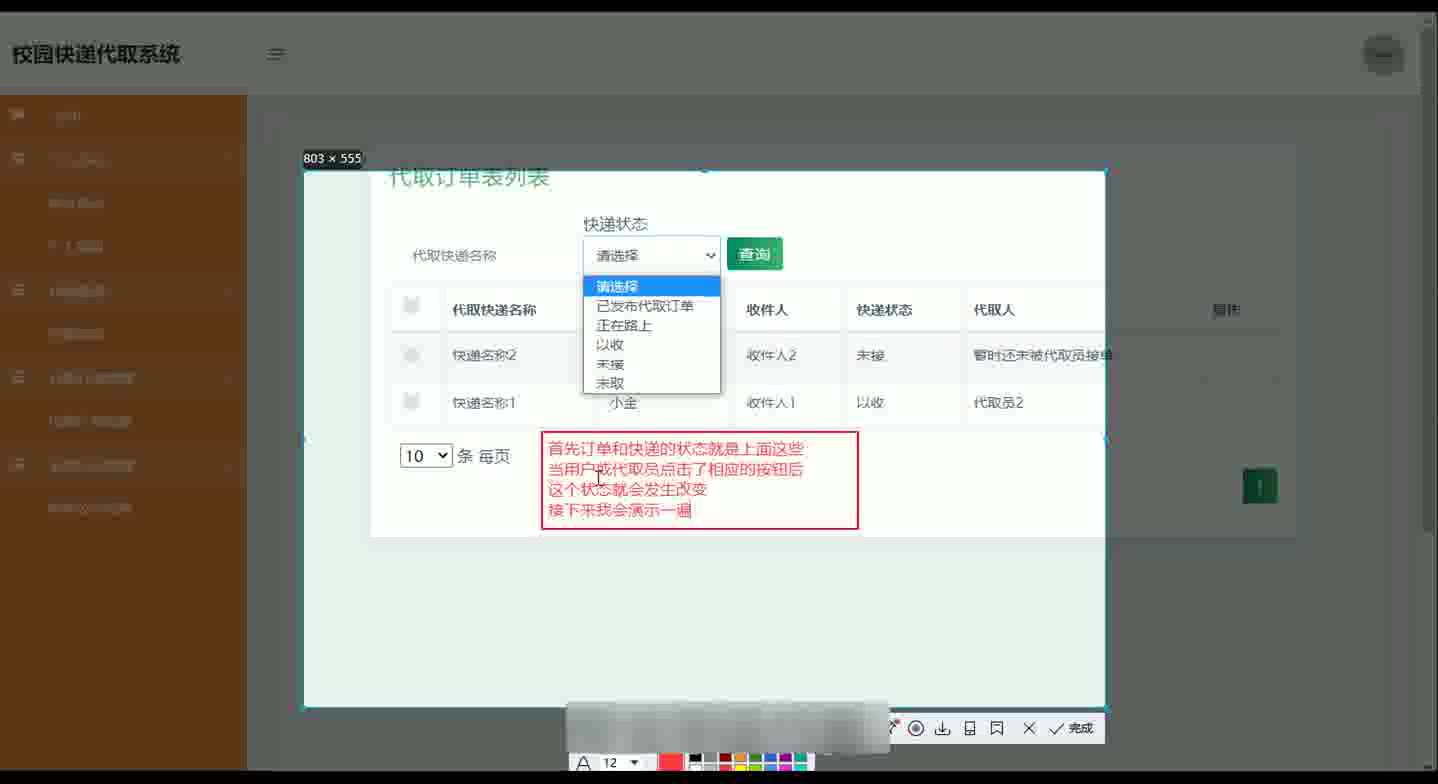Image resolution: width=1438 pixels, height=784 pixels.
Task: Tick the select-all checkbox in table header
Action: [x=411, y=306]
